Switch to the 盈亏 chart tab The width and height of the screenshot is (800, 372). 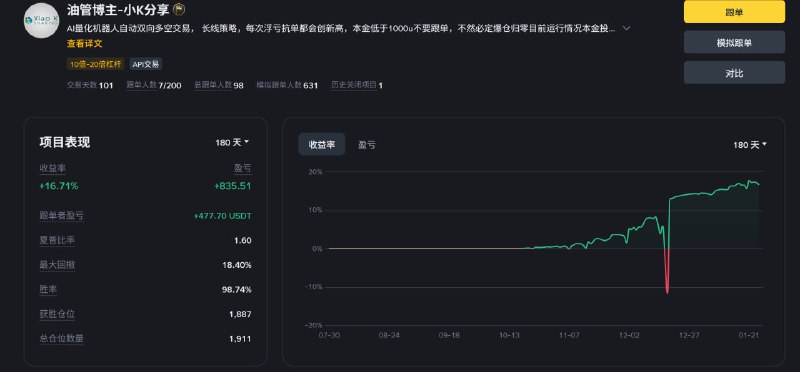pyautogui.click(x=366, y=145)
